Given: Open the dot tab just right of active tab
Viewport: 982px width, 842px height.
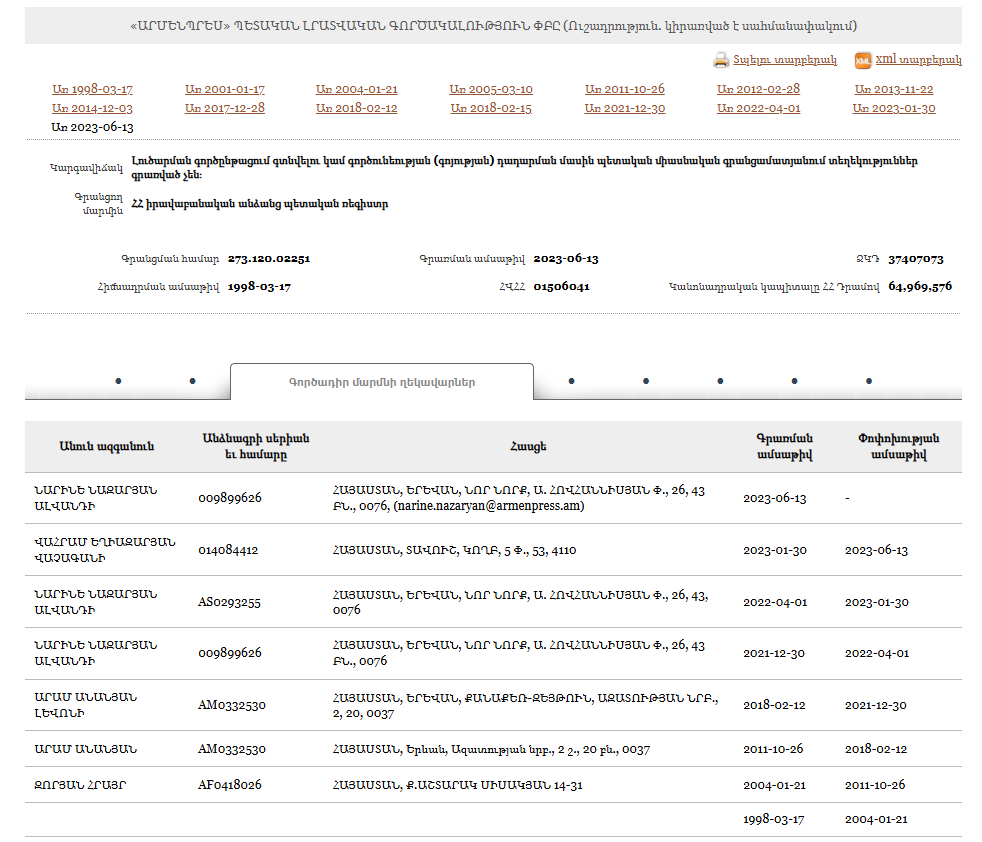Looking at the screenshot, I should 571,381.
